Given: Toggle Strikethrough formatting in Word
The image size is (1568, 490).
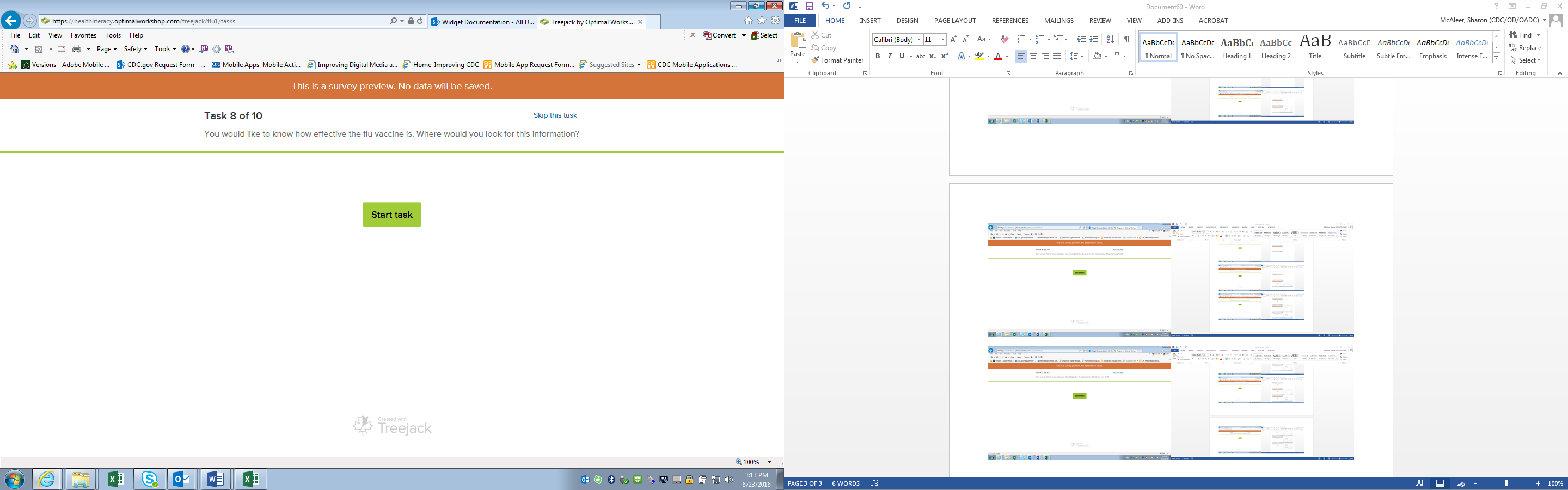Looking at the screenshot, I should click(920, 57).
